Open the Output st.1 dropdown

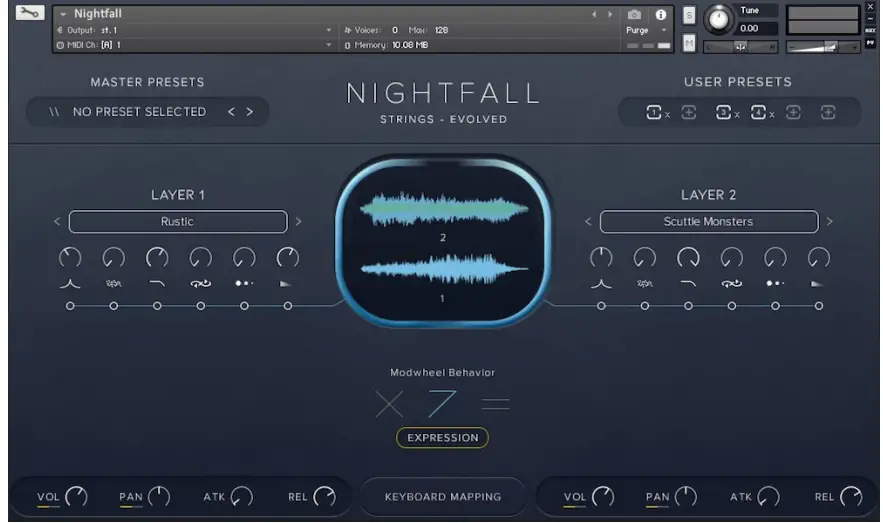194,30
